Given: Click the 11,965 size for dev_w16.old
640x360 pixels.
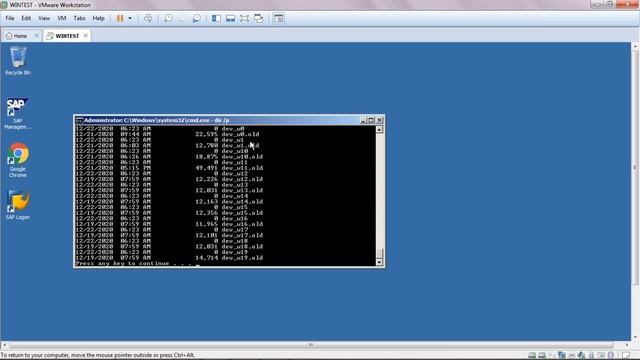Looking at the screenshot, I should [x=207, y=224].
